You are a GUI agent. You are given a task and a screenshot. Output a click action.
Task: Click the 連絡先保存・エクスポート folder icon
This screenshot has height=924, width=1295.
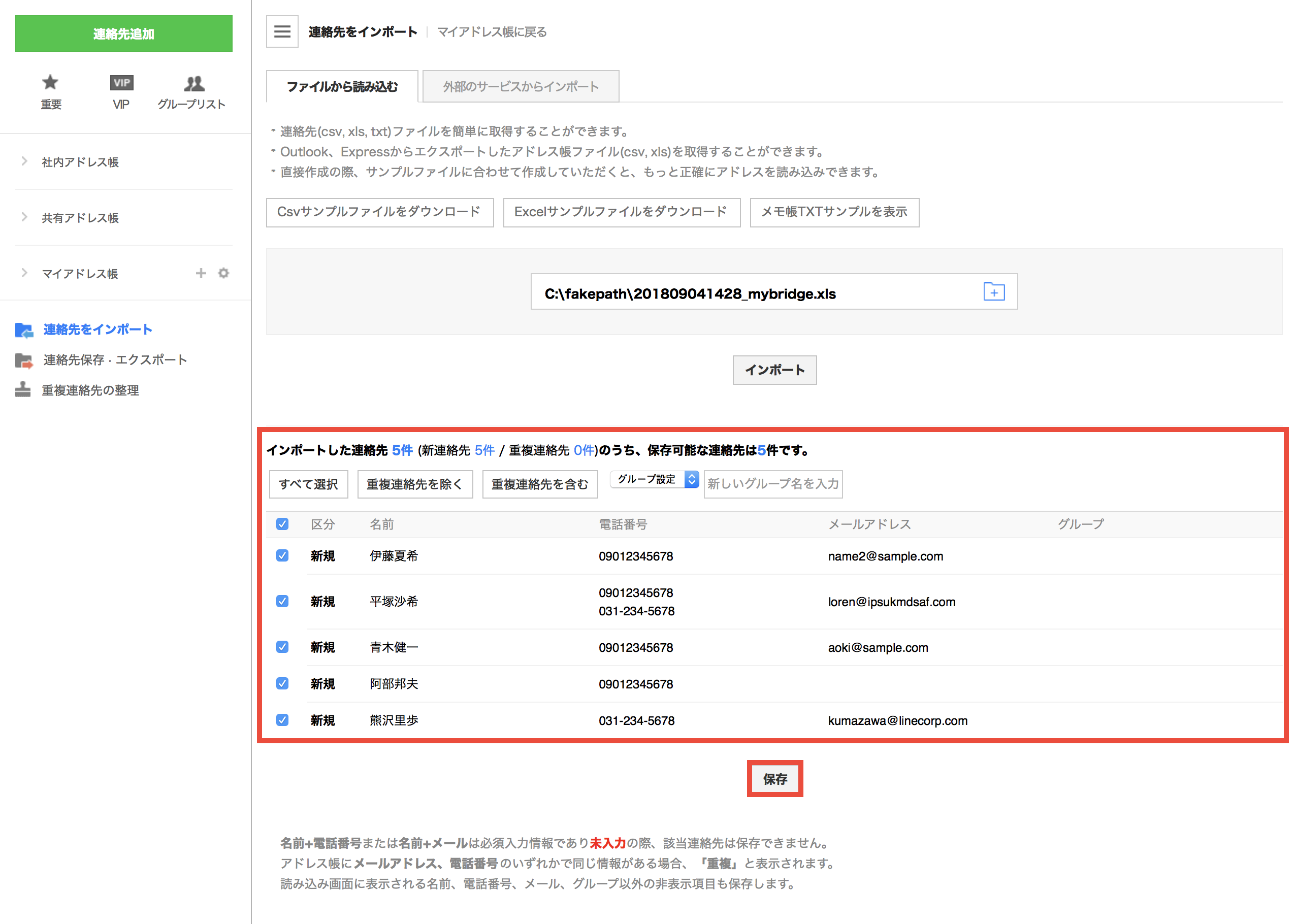(x=23, y=360)
